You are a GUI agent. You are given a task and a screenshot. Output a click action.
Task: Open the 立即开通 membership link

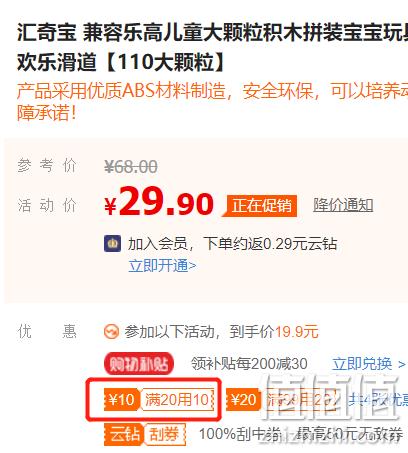point(162,266)
